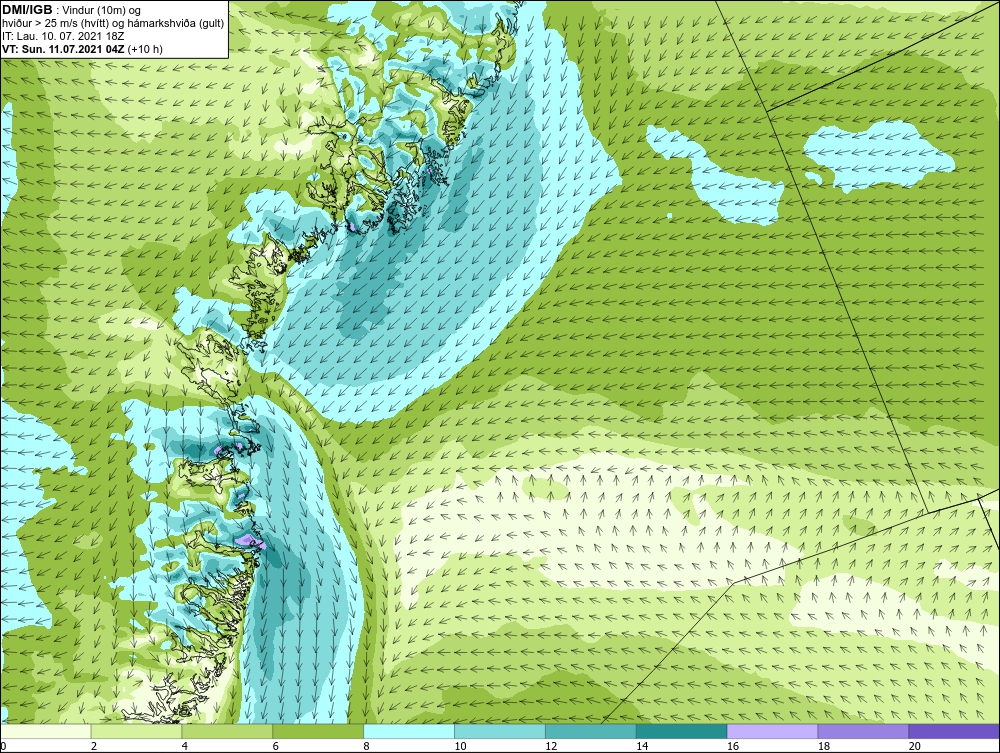The width and height of the screenshot is (1000, 753).
Task: Click the 12–14 m/s teal legend swatch
Action: tap(591, 731)
